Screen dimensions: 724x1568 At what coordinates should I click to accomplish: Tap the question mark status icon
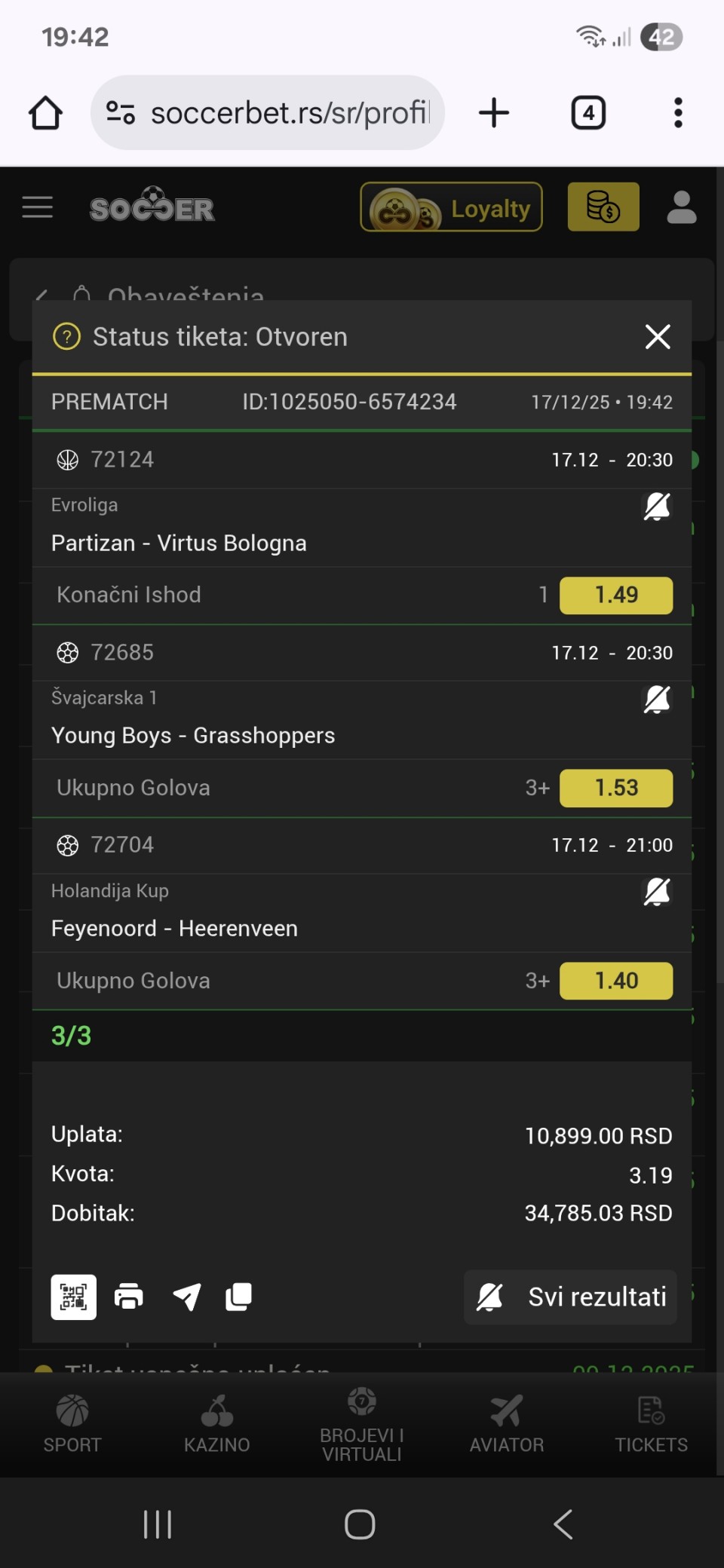point(66,337)
